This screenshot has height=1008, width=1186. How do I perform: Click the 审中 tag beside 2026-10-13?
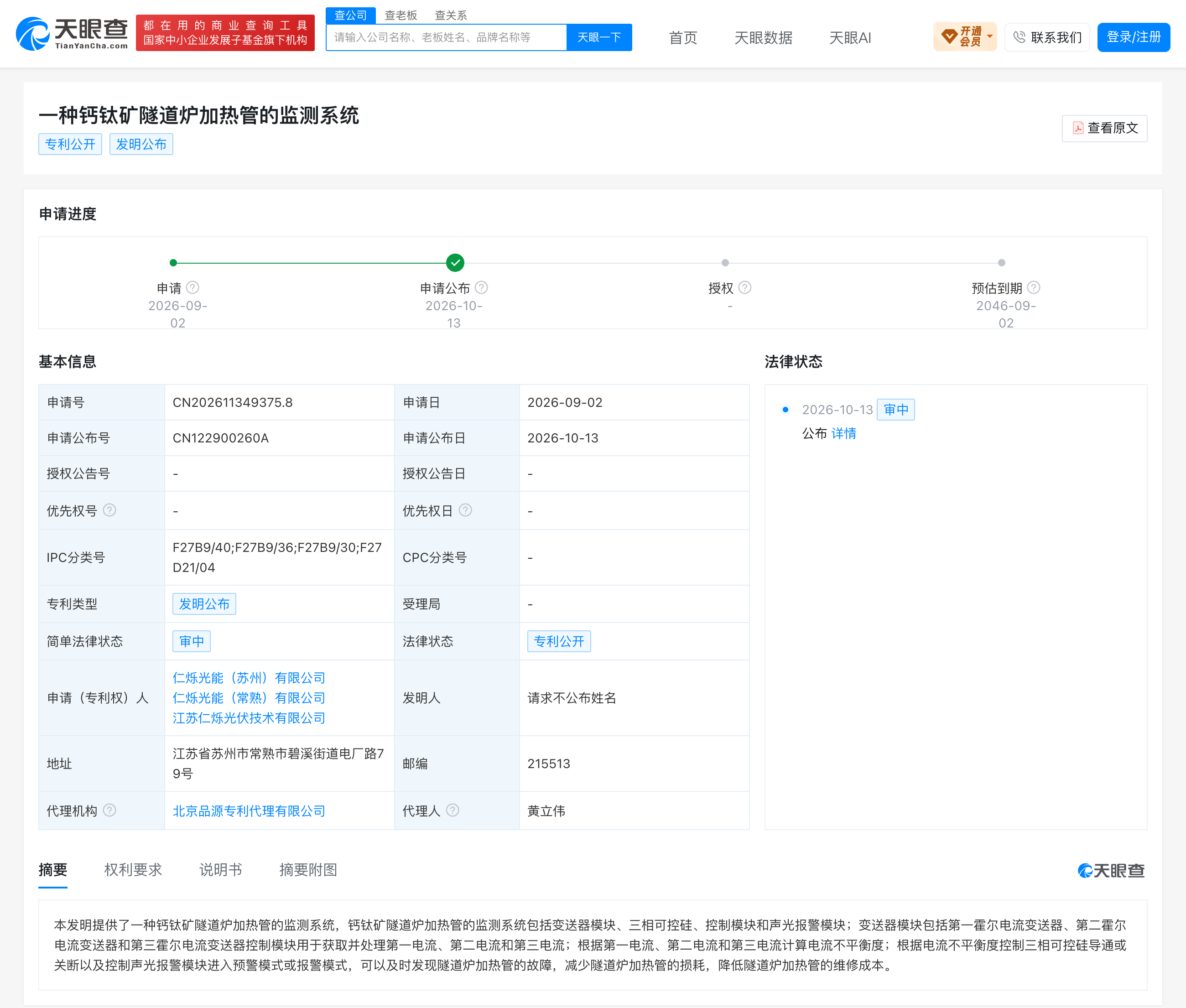(x=895, y=409)
